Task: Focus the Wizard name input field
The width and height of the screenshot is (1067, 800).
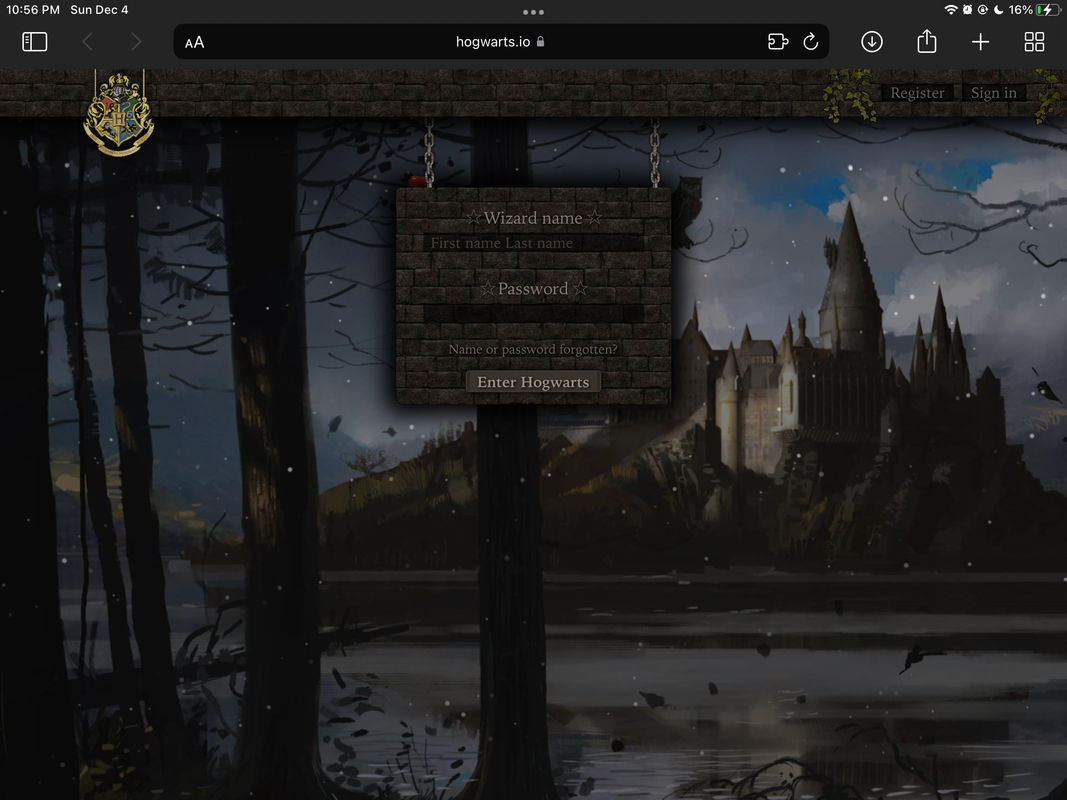Action: pos(534,243)
